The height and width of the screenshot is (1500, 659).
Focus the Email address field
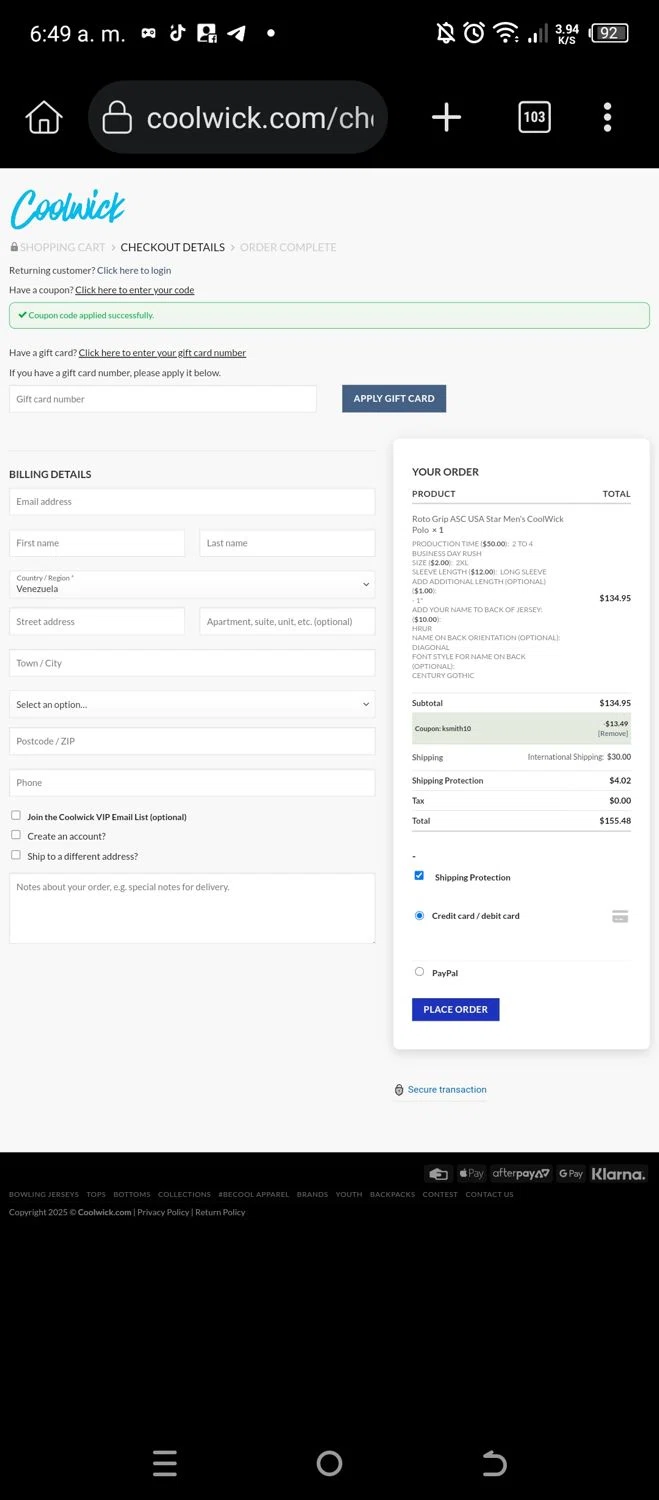pos(192,502)
